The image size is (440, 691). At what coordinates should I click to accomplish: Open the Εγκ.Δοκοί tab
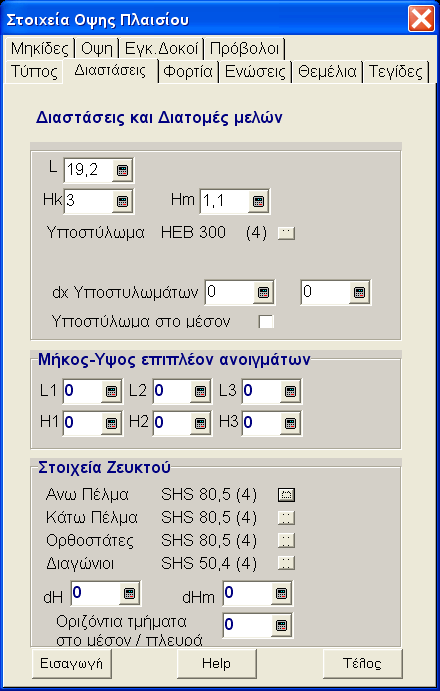(x=161, y=48)
